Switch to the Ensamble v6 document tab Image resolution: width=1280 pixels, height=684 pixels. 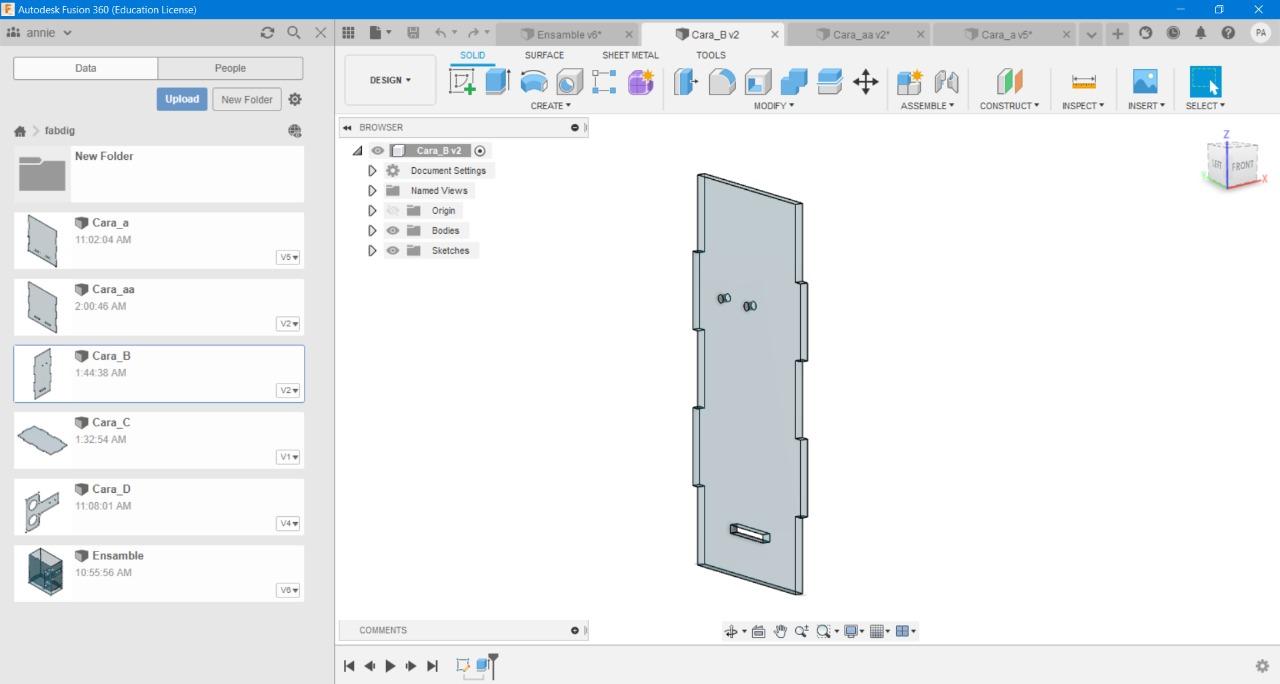[567, 34]
